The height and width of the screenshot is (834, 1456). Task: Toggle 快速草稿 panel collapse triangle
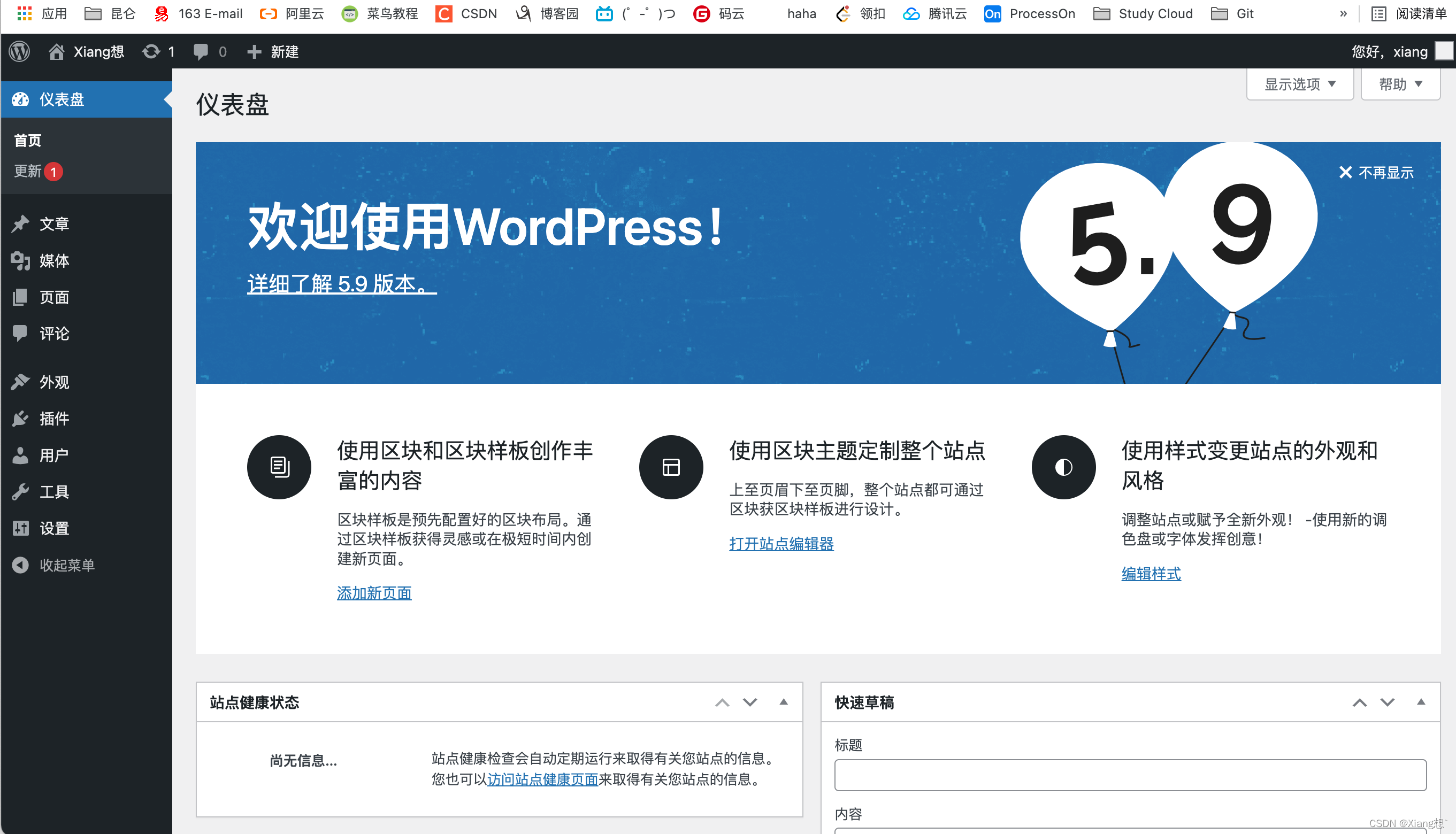pos(1421,701)
